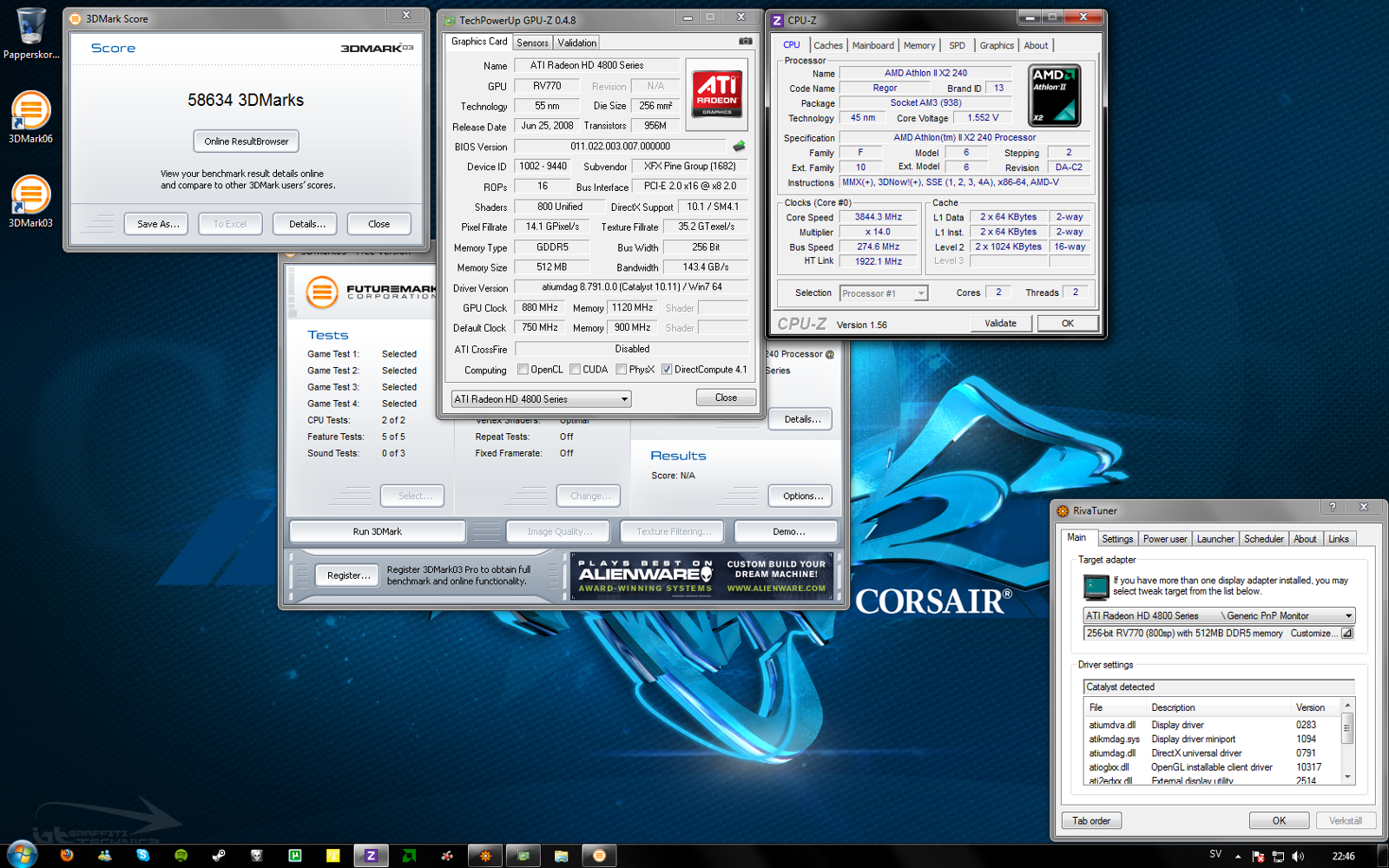Switch to GPU-Z via its taskbar icon
Viewport: 1389px width, 868px height.
coord(523,855)
